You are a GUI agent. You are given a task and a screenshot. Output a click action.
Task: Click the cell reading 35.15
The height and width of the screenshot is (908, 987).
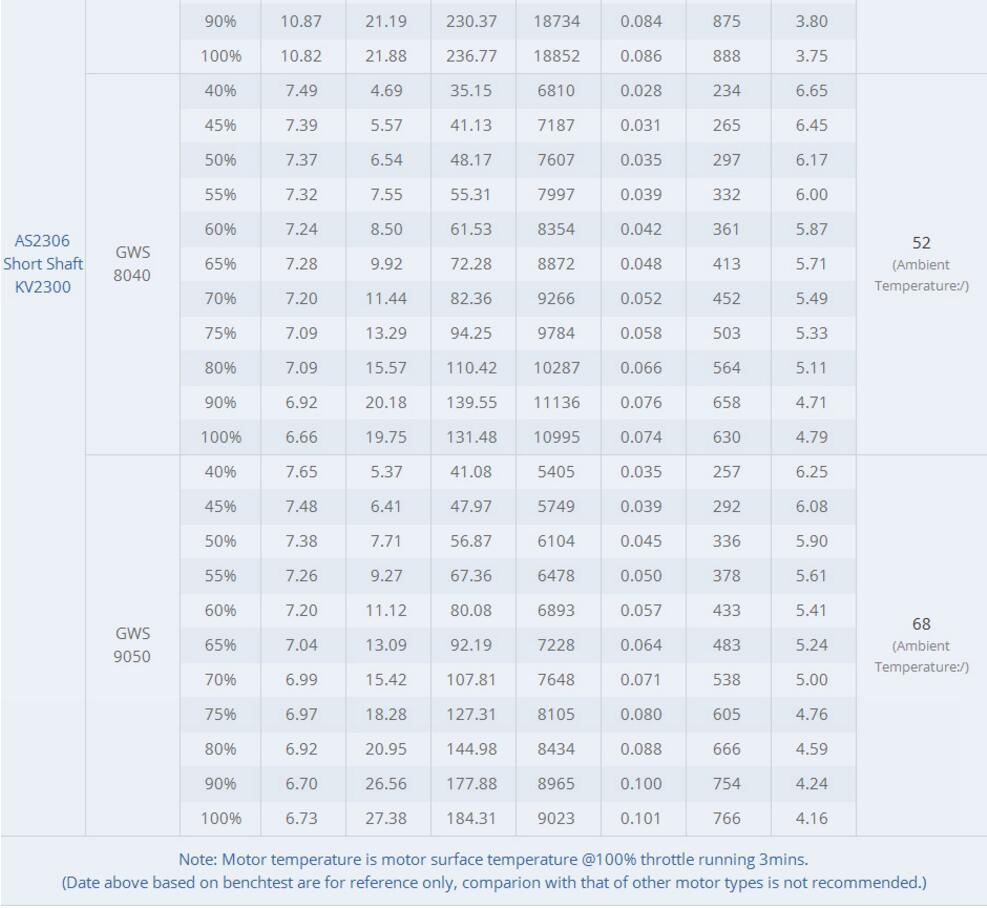click(x=470, y=91)
